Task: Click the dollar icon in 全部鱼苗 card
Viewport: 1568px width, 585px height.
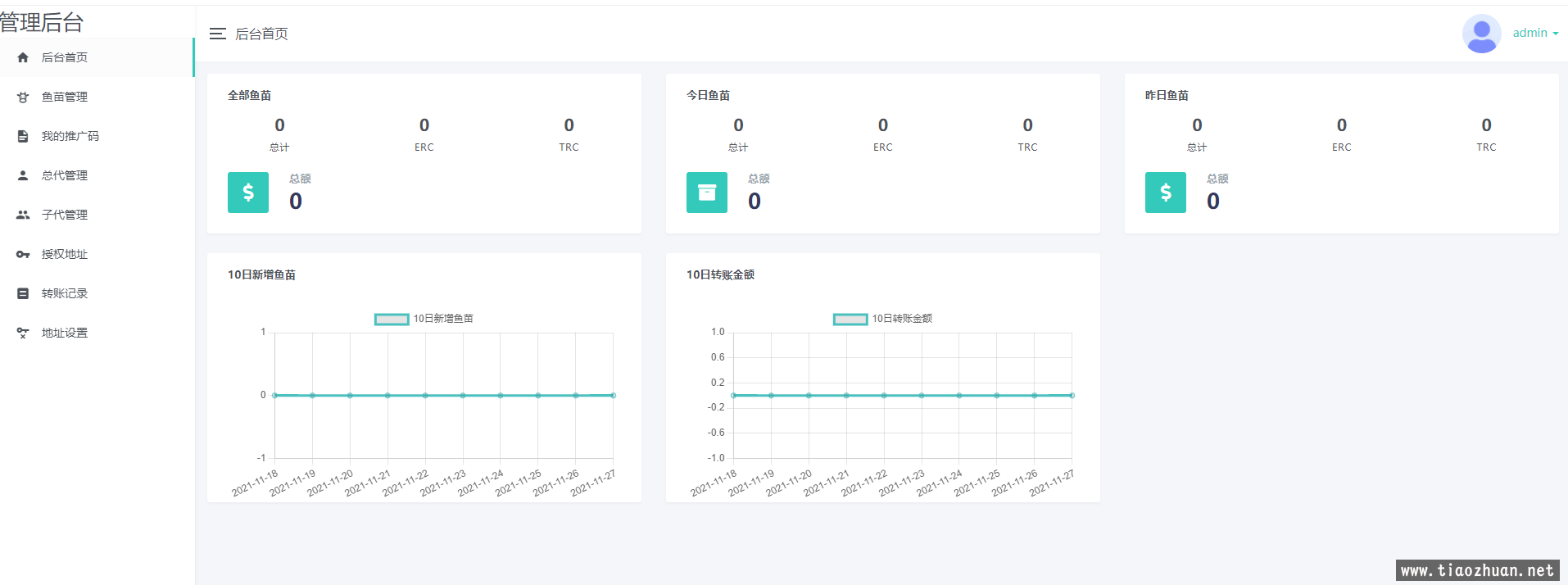Action: point(248,193)
